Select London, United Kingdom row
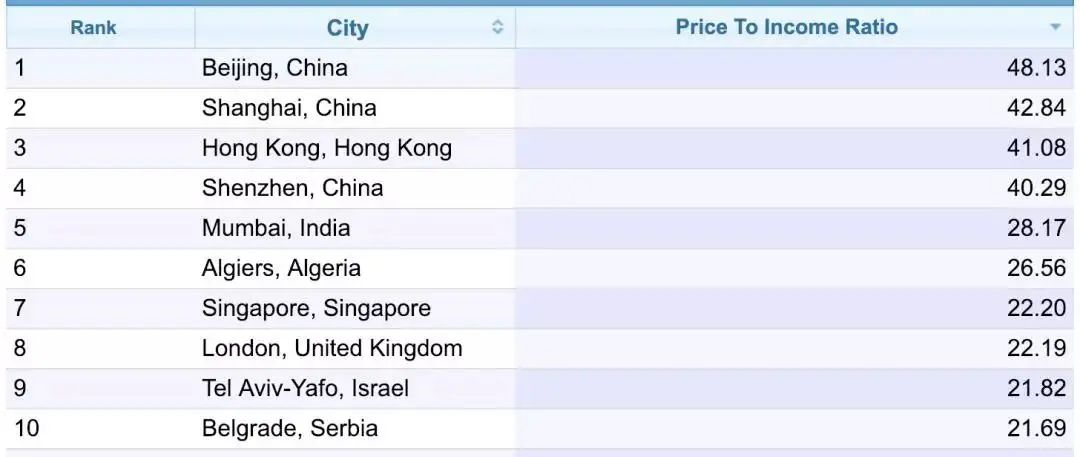Screen dimensions: 1080x457 click(540, 348)
